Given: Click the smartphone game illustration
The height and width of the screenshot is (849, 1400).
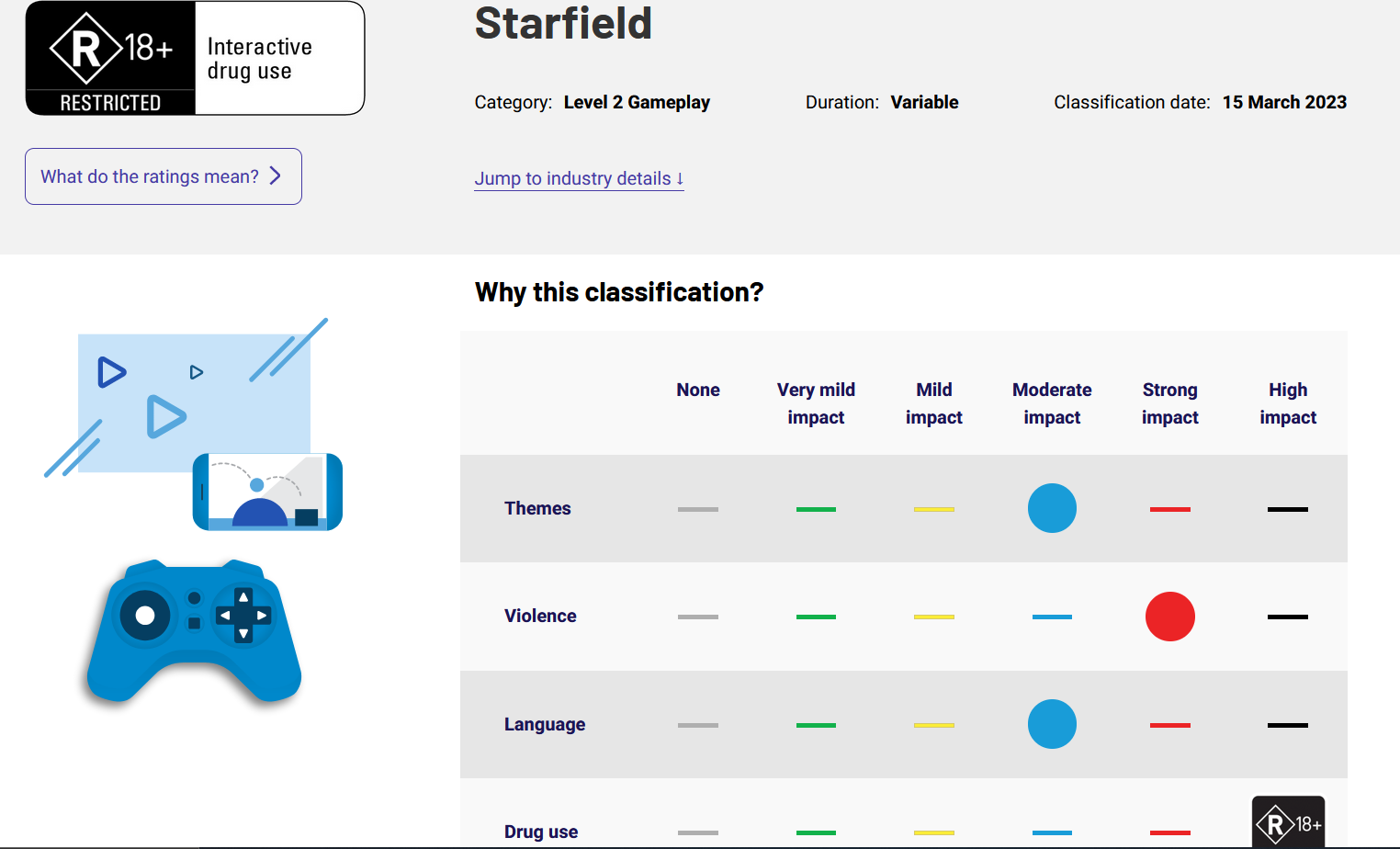Looking at the screenshot, I should (267, 492).
